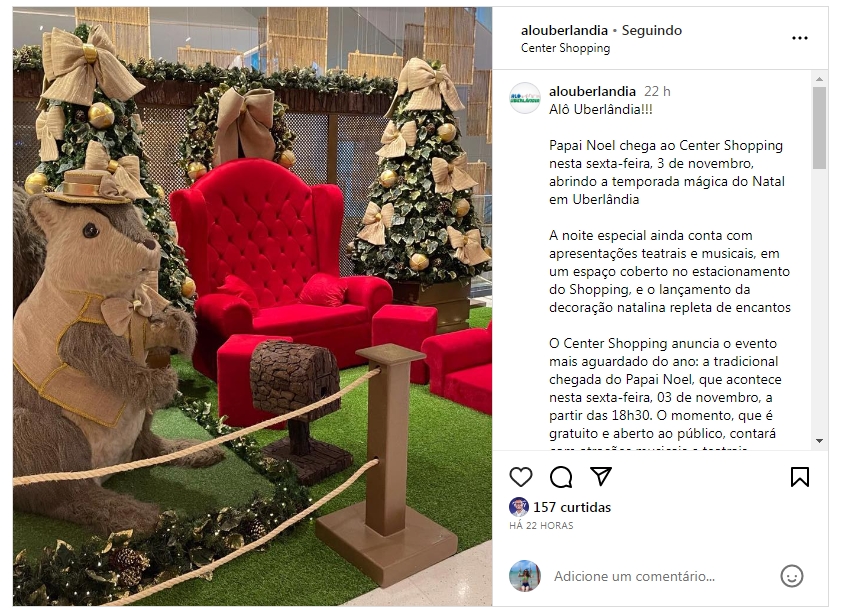Open Center Shopping location link

click(x=565, y=48)
